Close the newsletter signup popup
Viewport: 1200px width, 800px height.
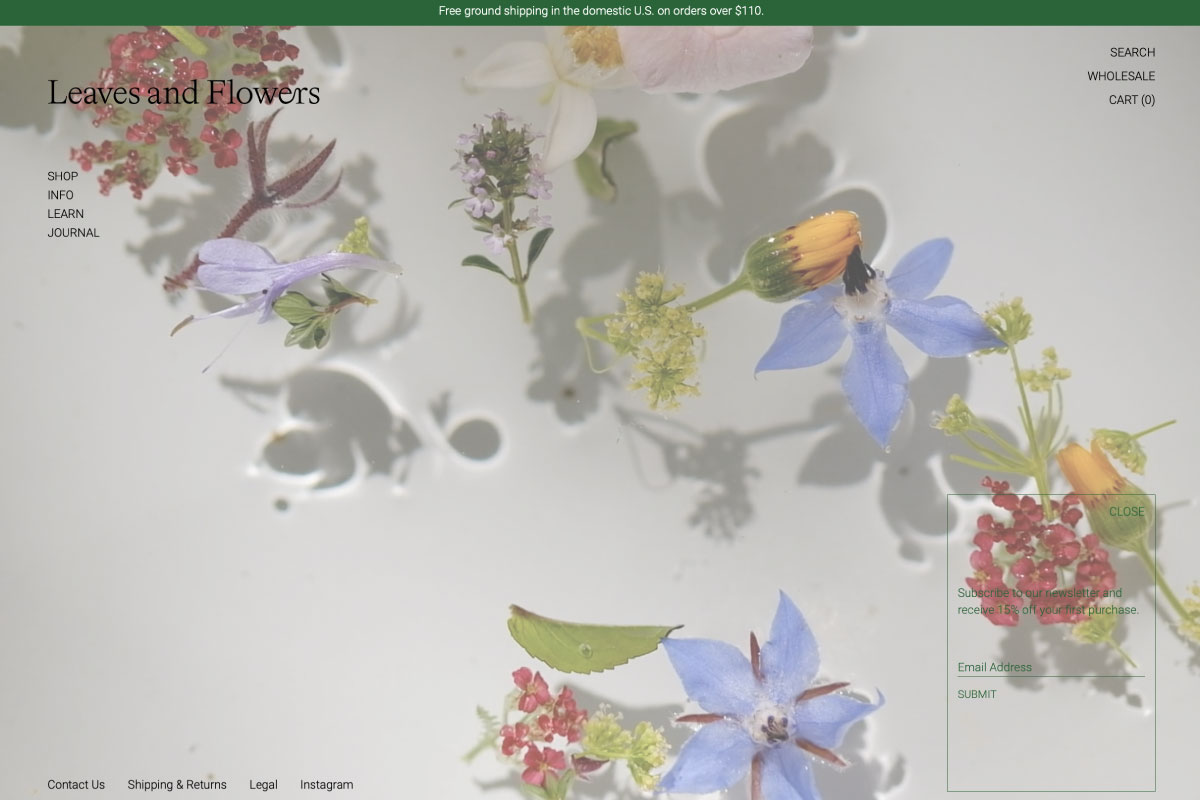pos(1126,512)
